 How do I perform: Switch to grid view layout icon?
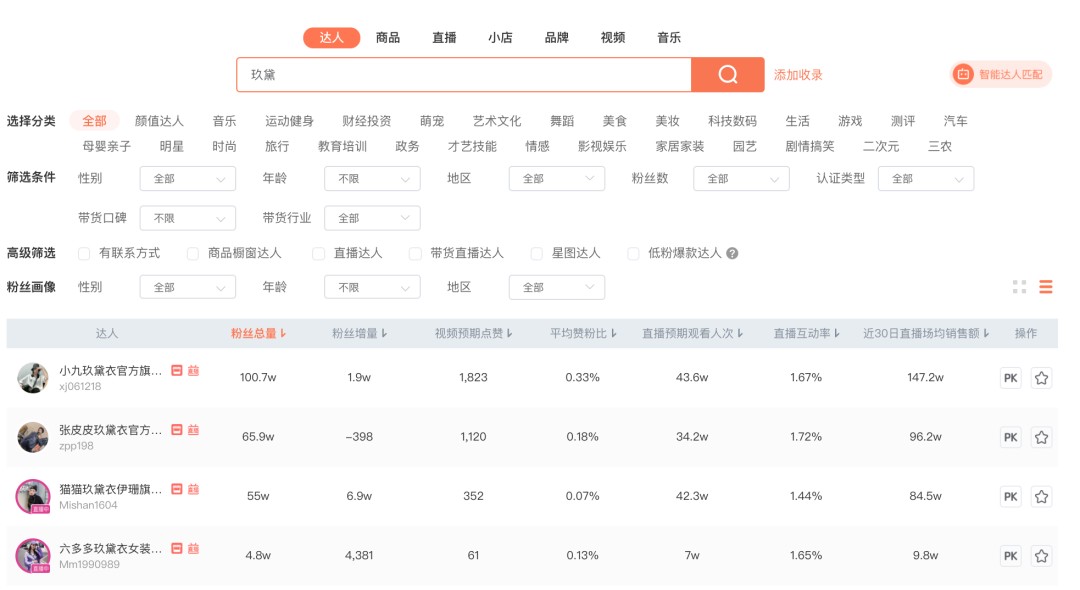click(1019, 287)
